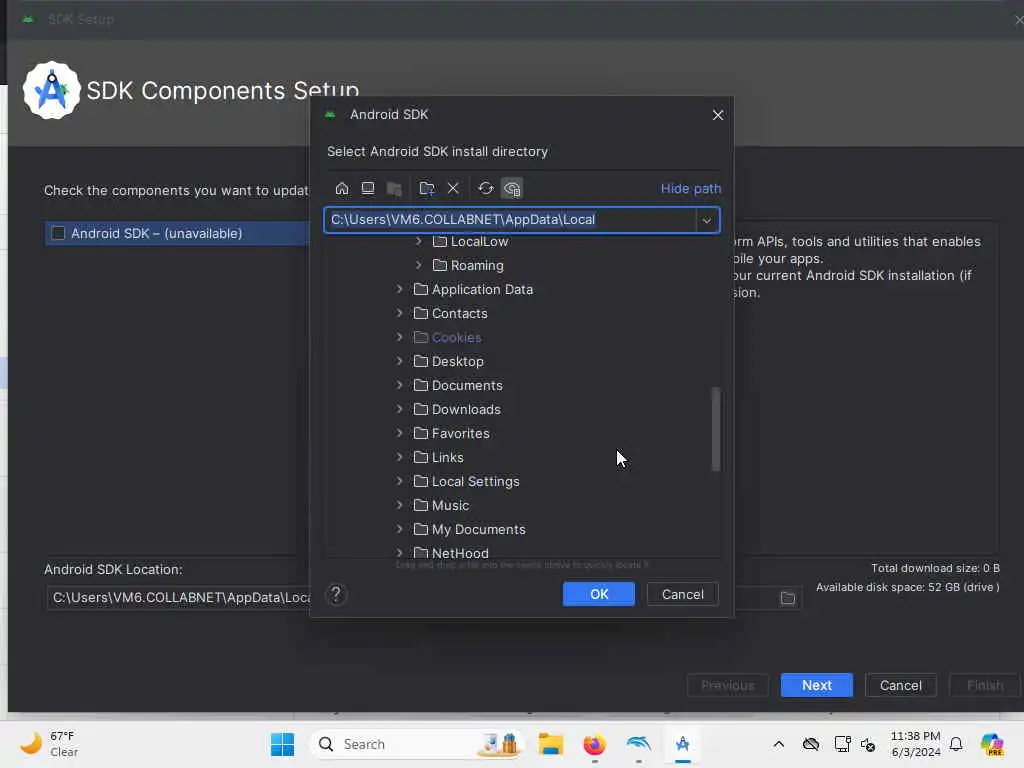Open the help question mark button

[x=336, y=594]
